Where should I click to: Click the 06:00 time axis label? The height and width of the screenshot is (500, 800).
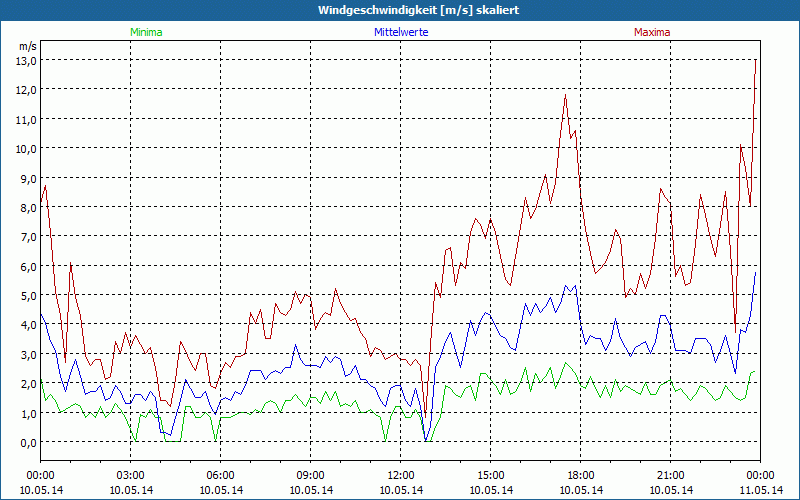point(220,476)
